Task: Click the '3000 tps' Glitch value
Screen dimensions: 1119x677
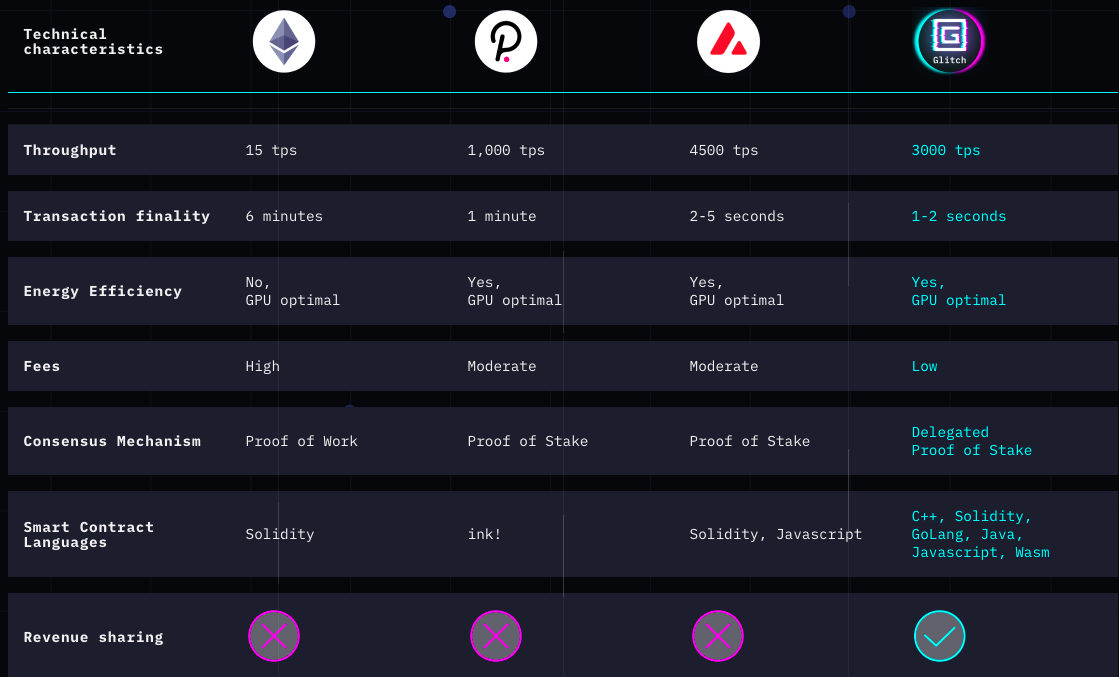Action: pyautogui.click(x=946, y=150)
